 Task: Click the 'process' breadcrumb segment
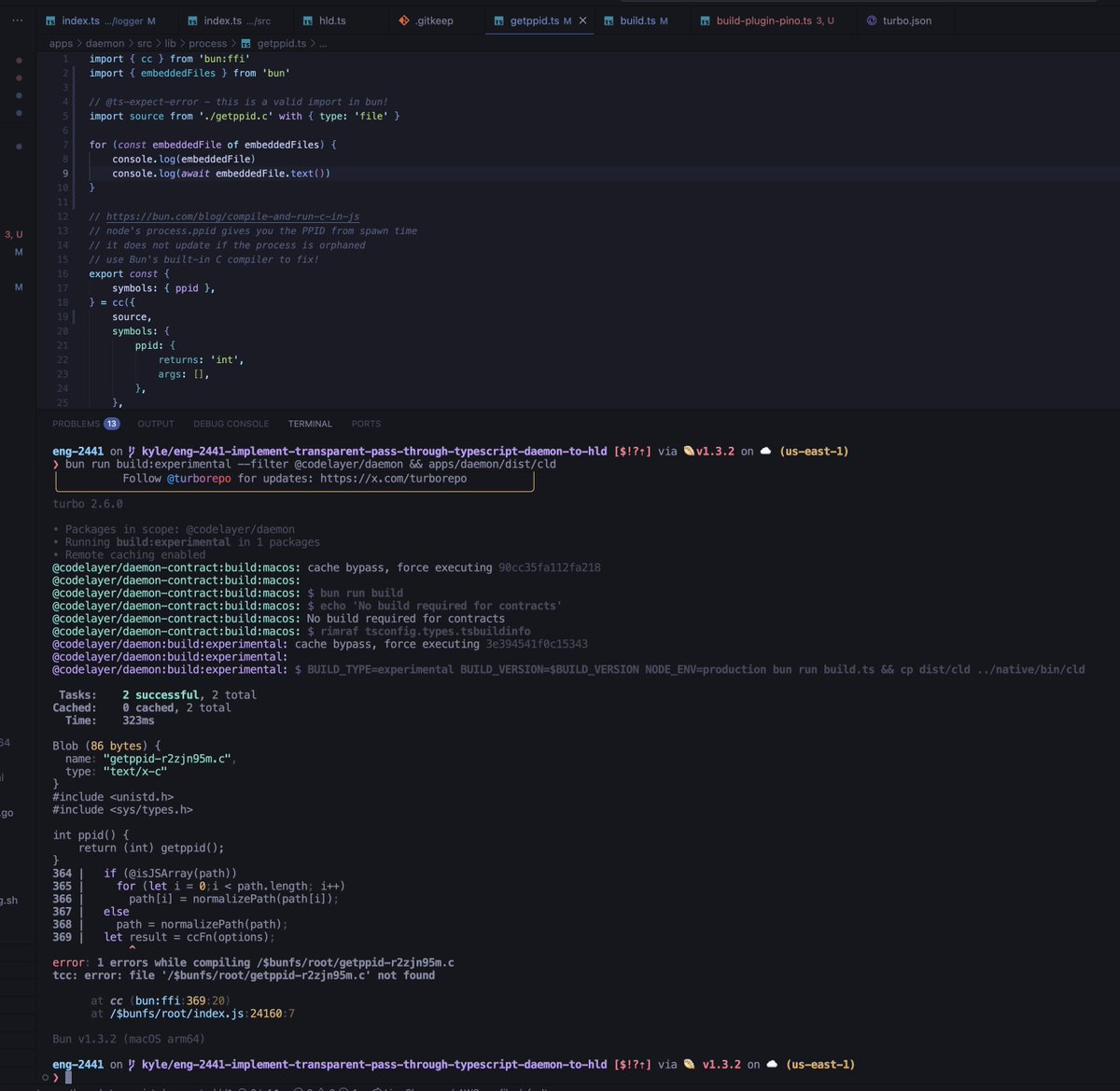[207, 43]
